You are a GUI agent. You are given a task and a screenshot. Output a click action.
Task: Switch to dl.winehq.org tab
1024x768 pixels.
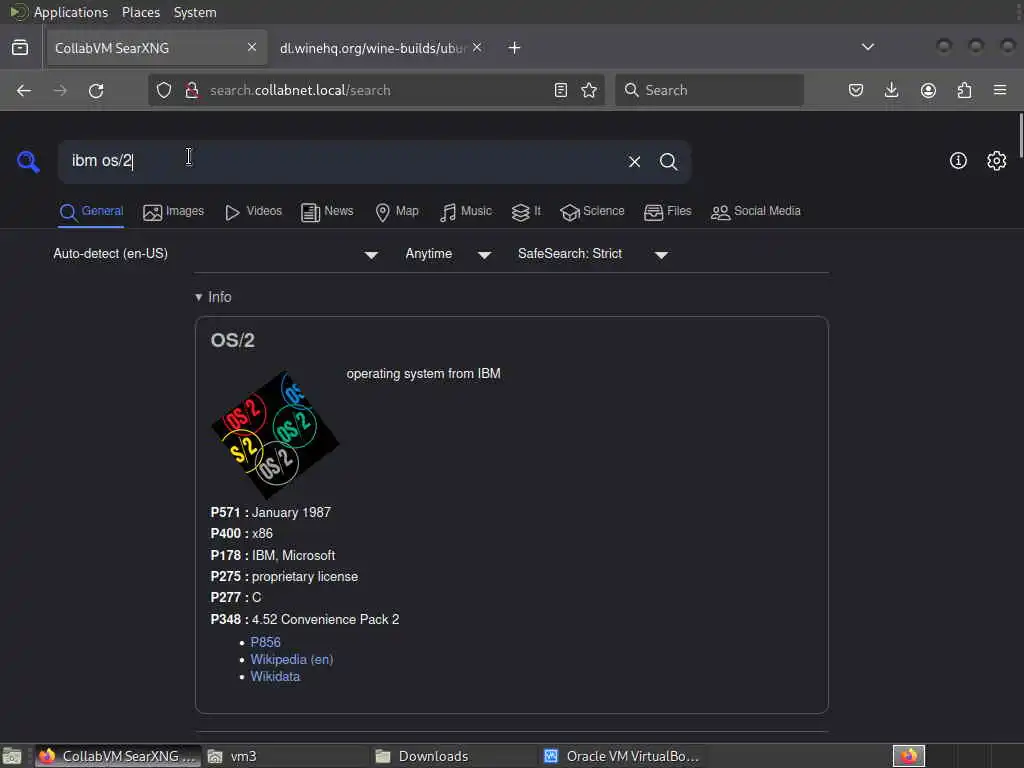374,48
